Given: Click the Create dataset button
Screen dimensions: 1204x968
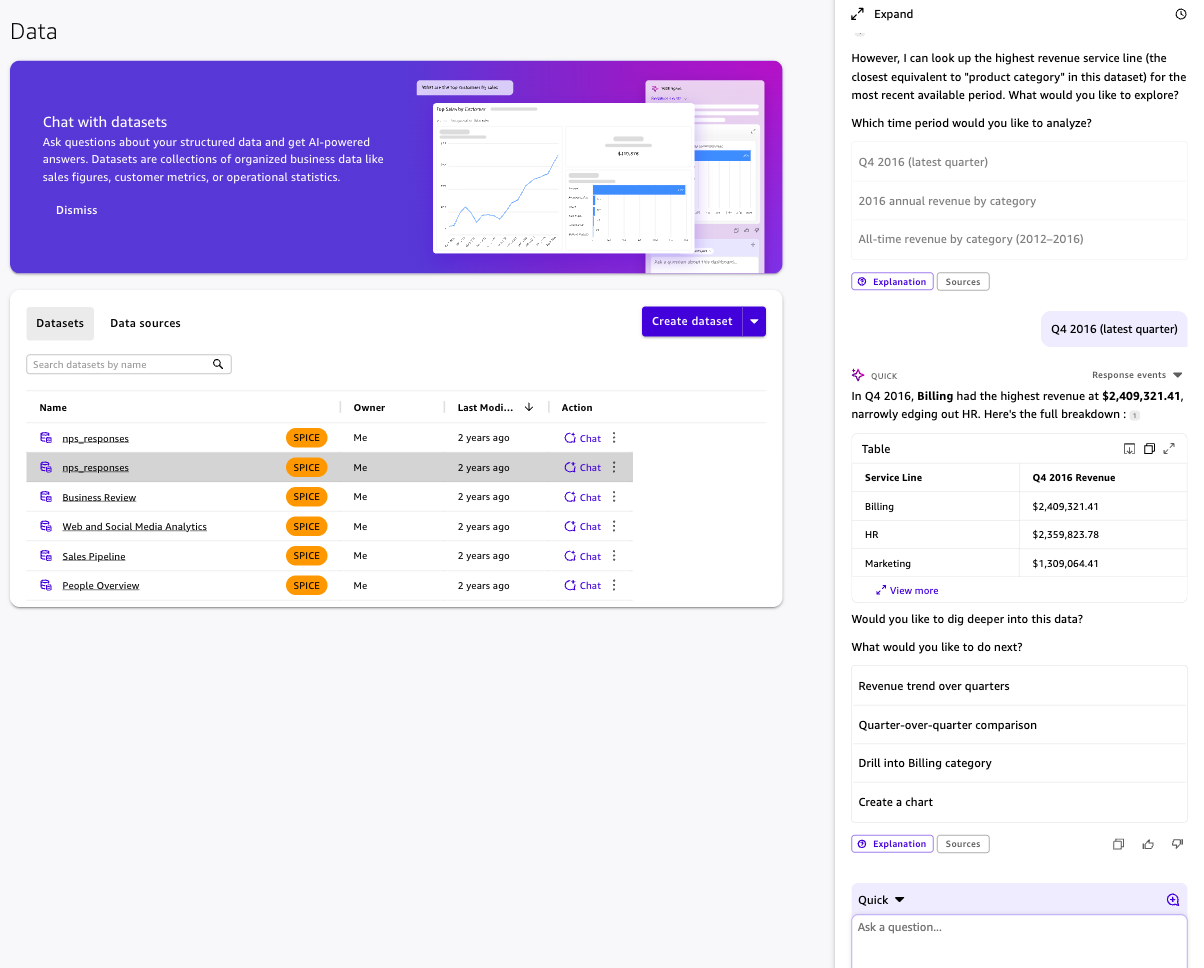Looking at the screenshot, I should coord(692,321).
